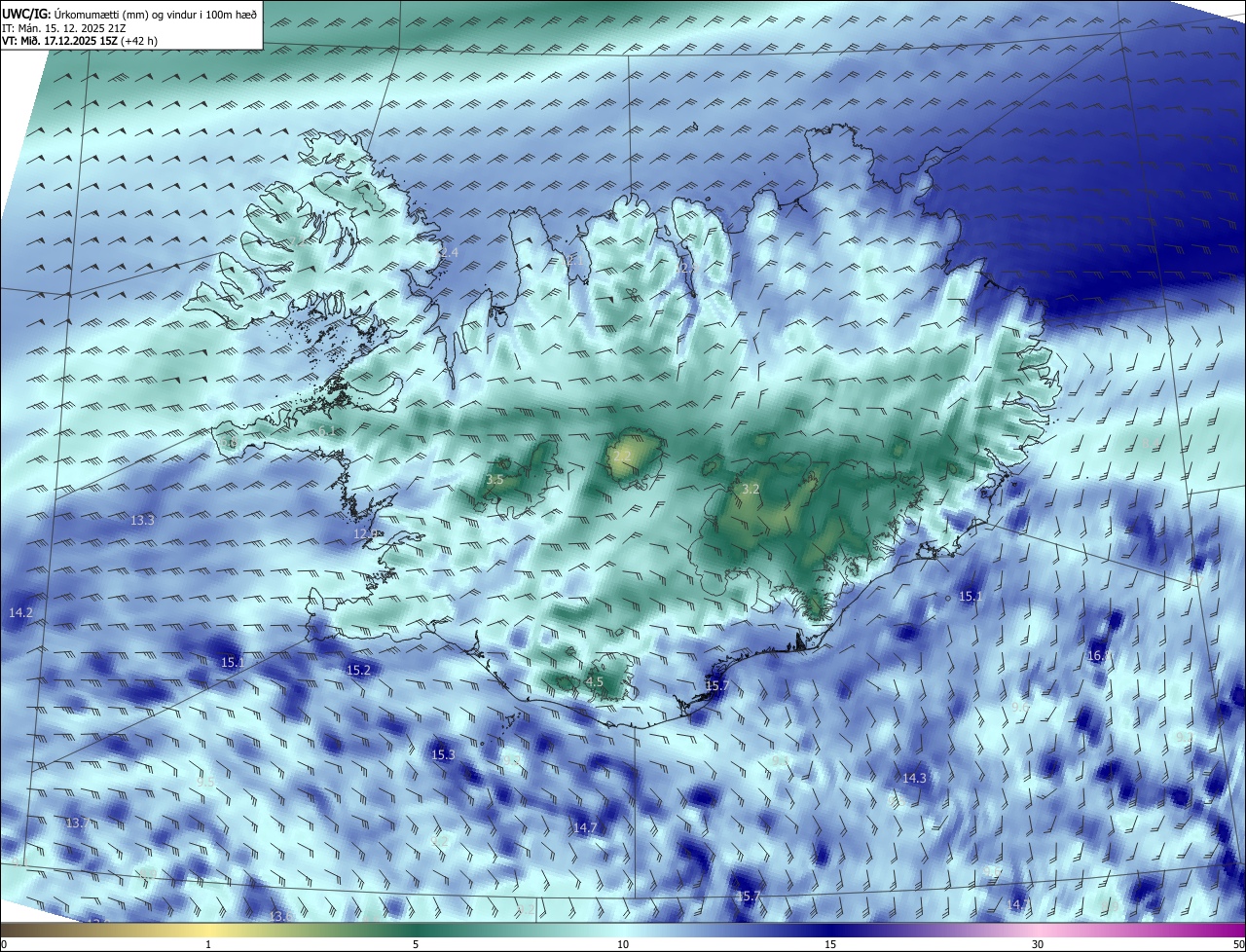1246x952 pixels.
Task: Click the 13.3 value label on the map
Action: (142, 520)
